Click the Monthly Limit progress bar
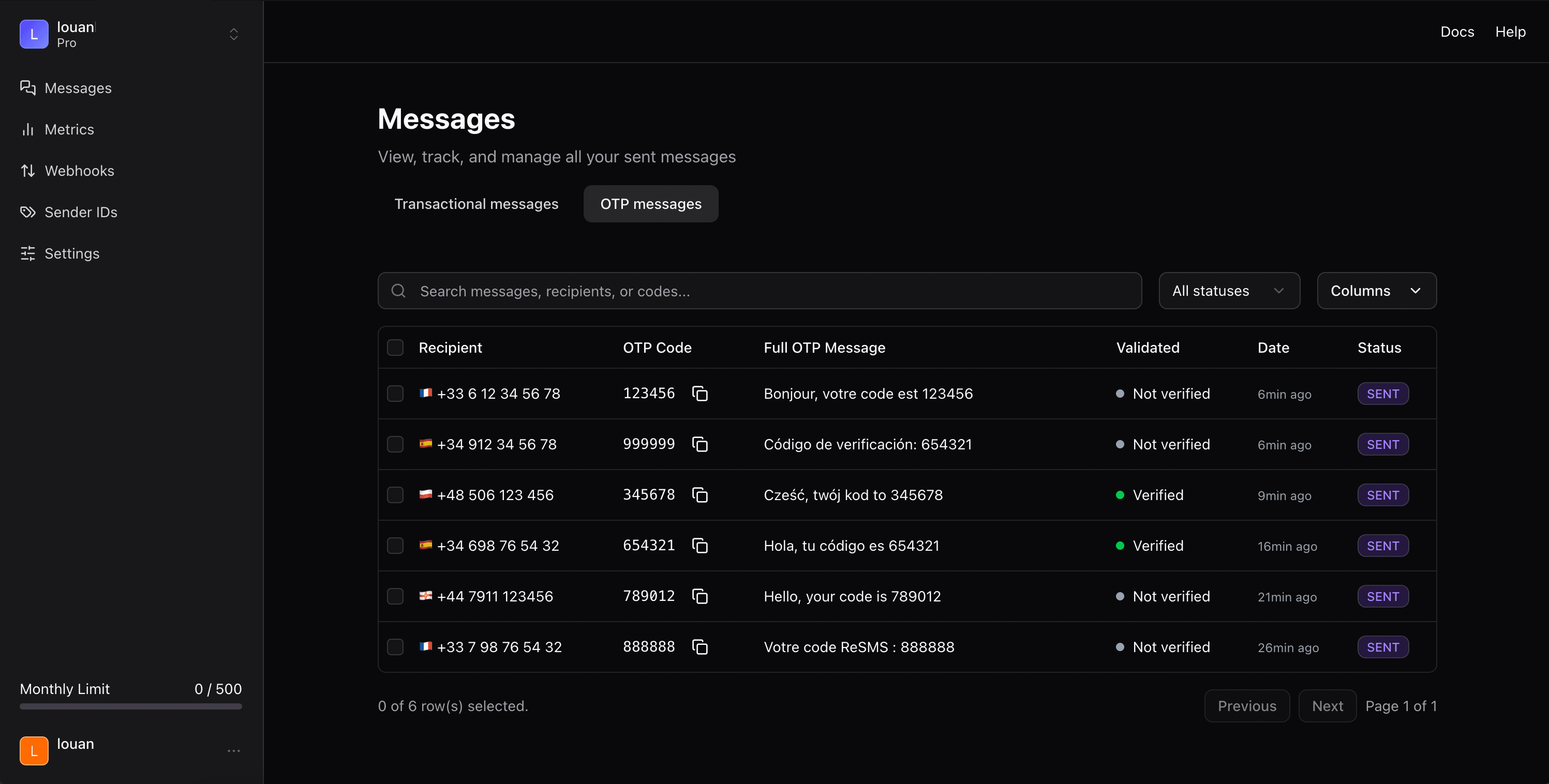The image size is (1549, 784). coord(130,706)
